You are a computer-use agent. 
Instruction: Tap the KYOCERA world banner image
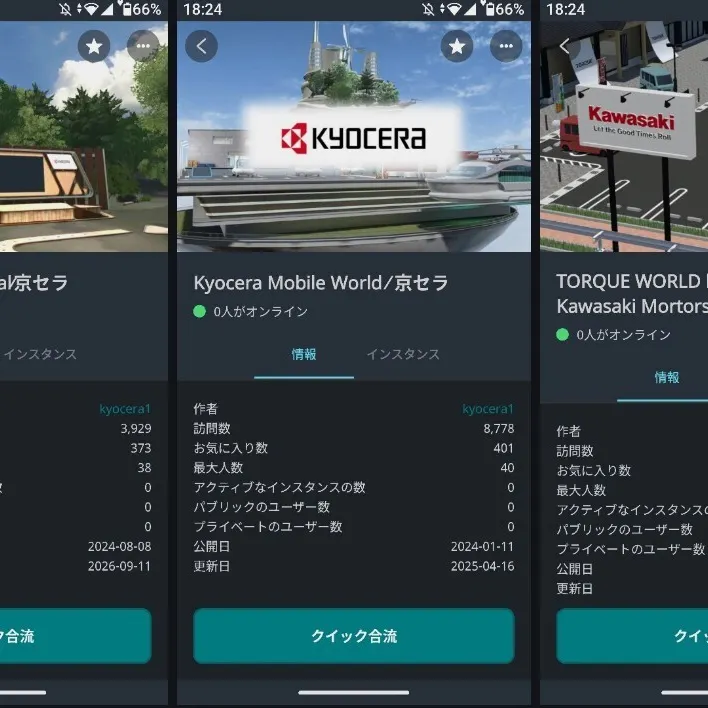point(354,136)
